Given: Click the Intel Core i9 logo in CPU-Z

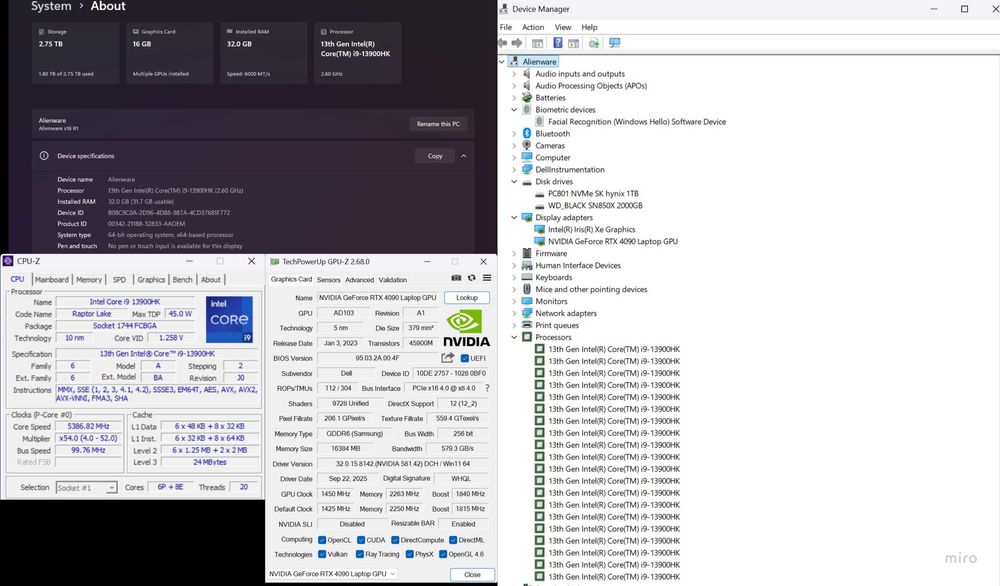Looking at the screenshot, I should [230, 319].
